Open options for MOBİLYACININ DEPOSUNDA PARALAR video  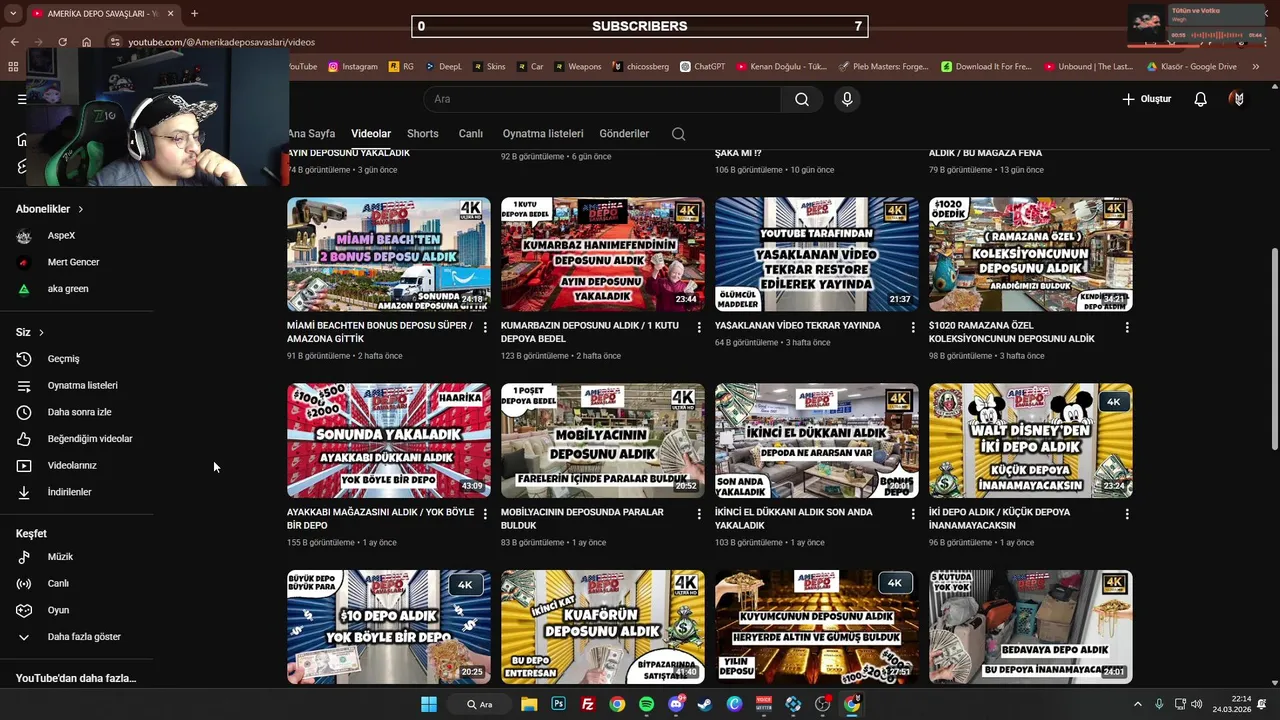point(699,514)
